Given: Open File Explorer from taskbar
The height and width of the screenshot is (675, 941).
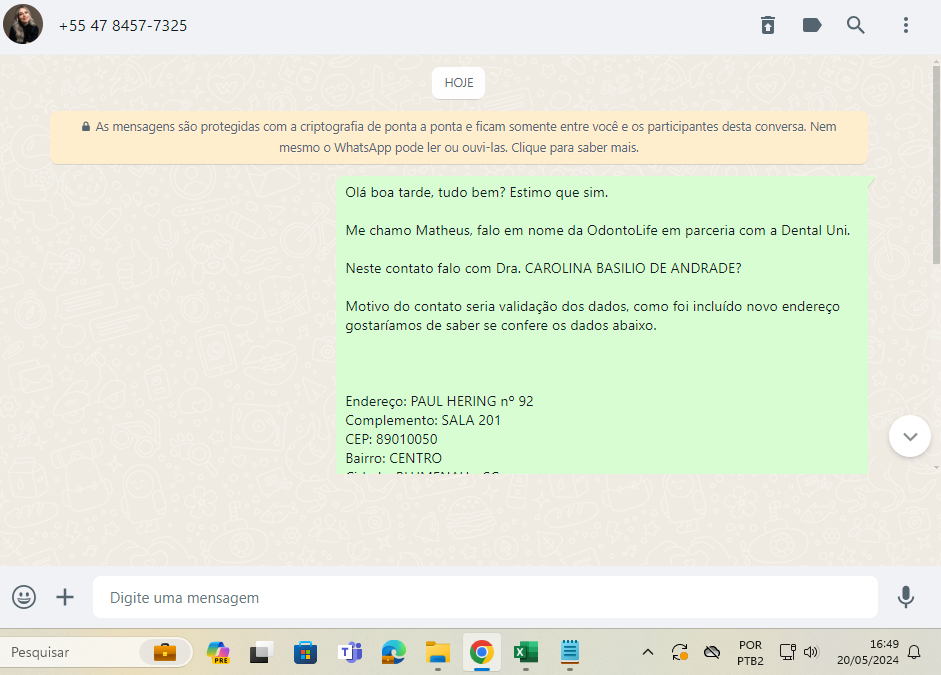Looking at the screenshot, I should pyautogui.click(x=437, y=652).
